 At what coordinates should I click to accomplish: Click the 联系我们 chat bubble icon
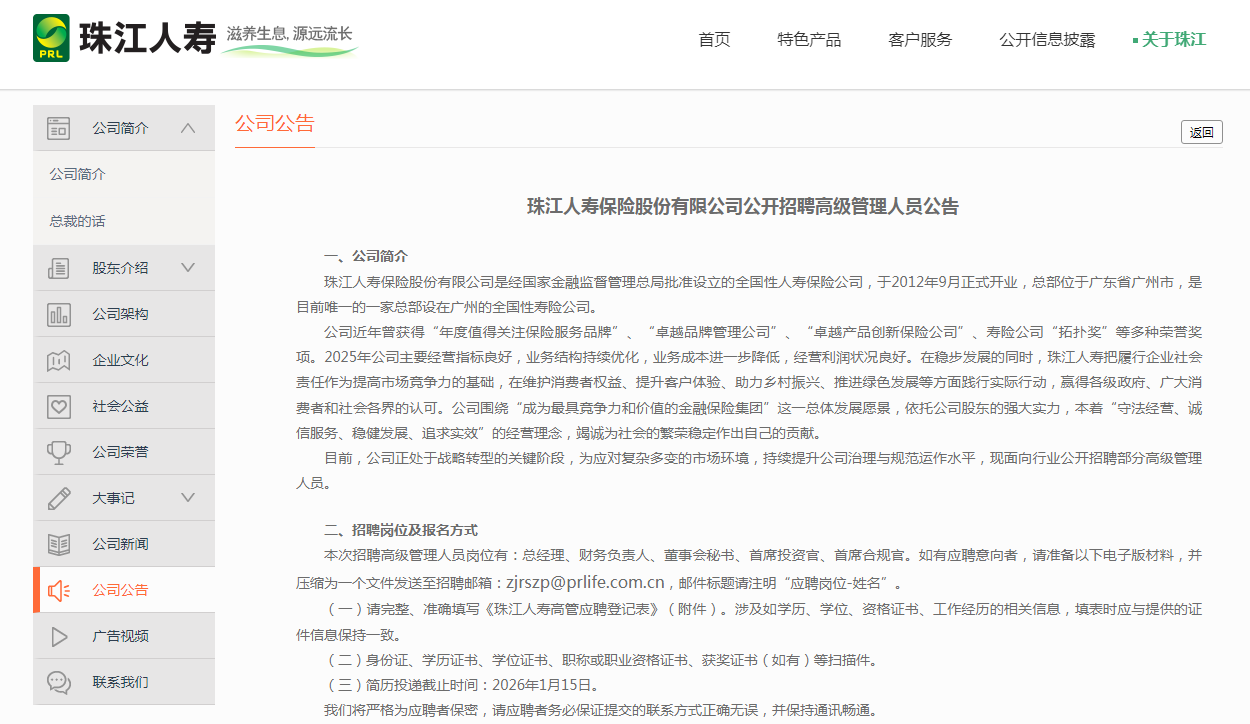point(59,682)
